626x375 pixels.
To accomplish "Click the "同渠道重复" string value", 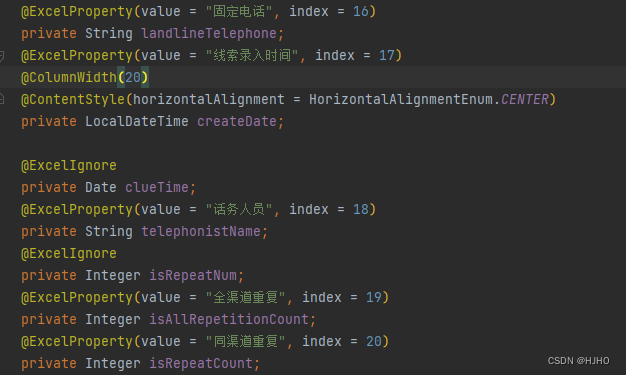I will [x=245, y=341].
